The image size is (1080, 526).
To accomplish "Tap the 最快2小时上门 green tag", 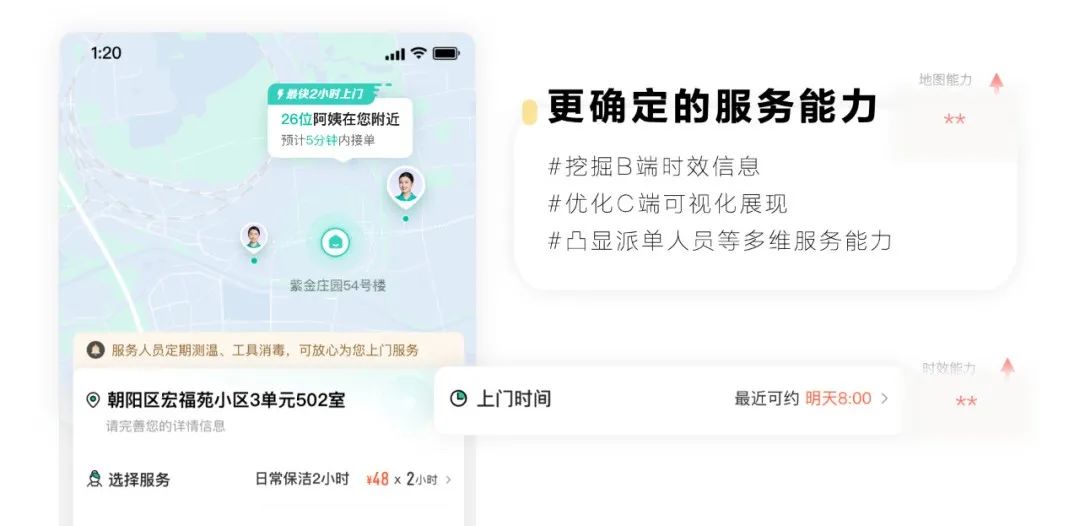I will coord(326,94).
